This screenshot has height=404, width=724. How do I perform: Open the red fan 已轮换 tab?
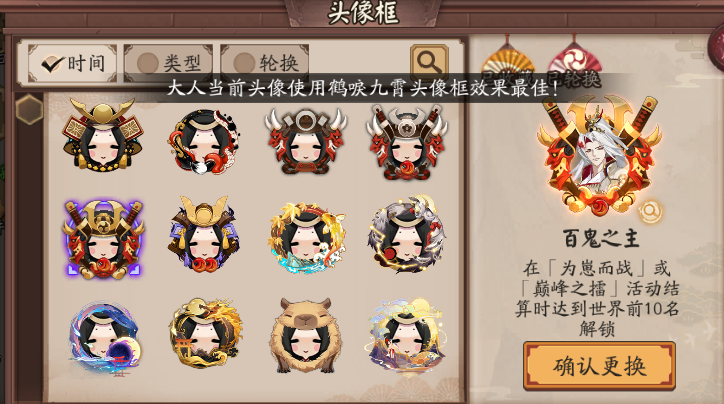[574, 65]
